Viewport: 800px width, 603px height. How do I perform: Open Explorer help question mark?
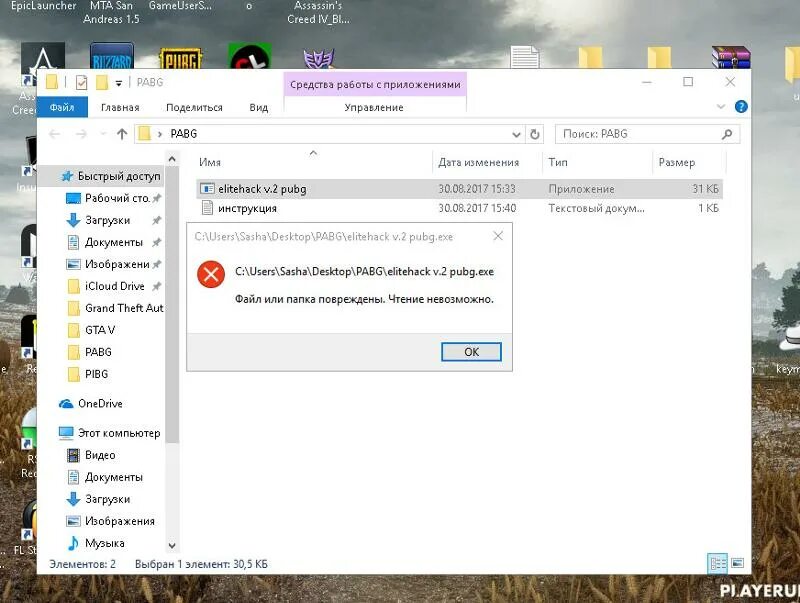click(741, 107)
